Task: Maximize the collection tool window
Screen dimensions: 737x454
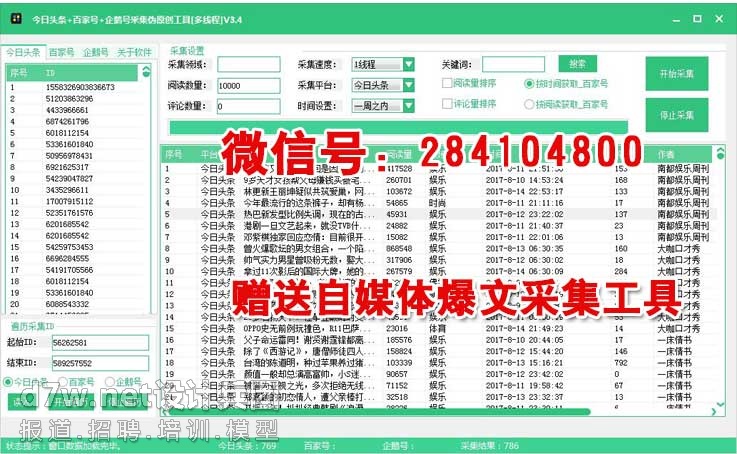Action: pos(697,19)
